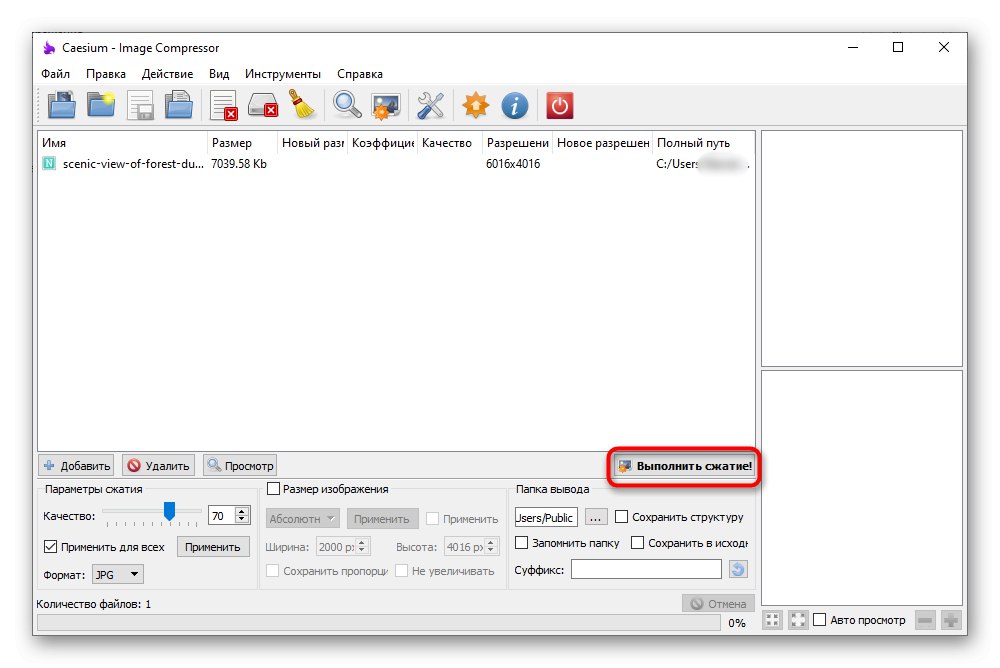Click the Просмотр button
This screenshot has height=668, width=1000.
click(x=240, y=466)
